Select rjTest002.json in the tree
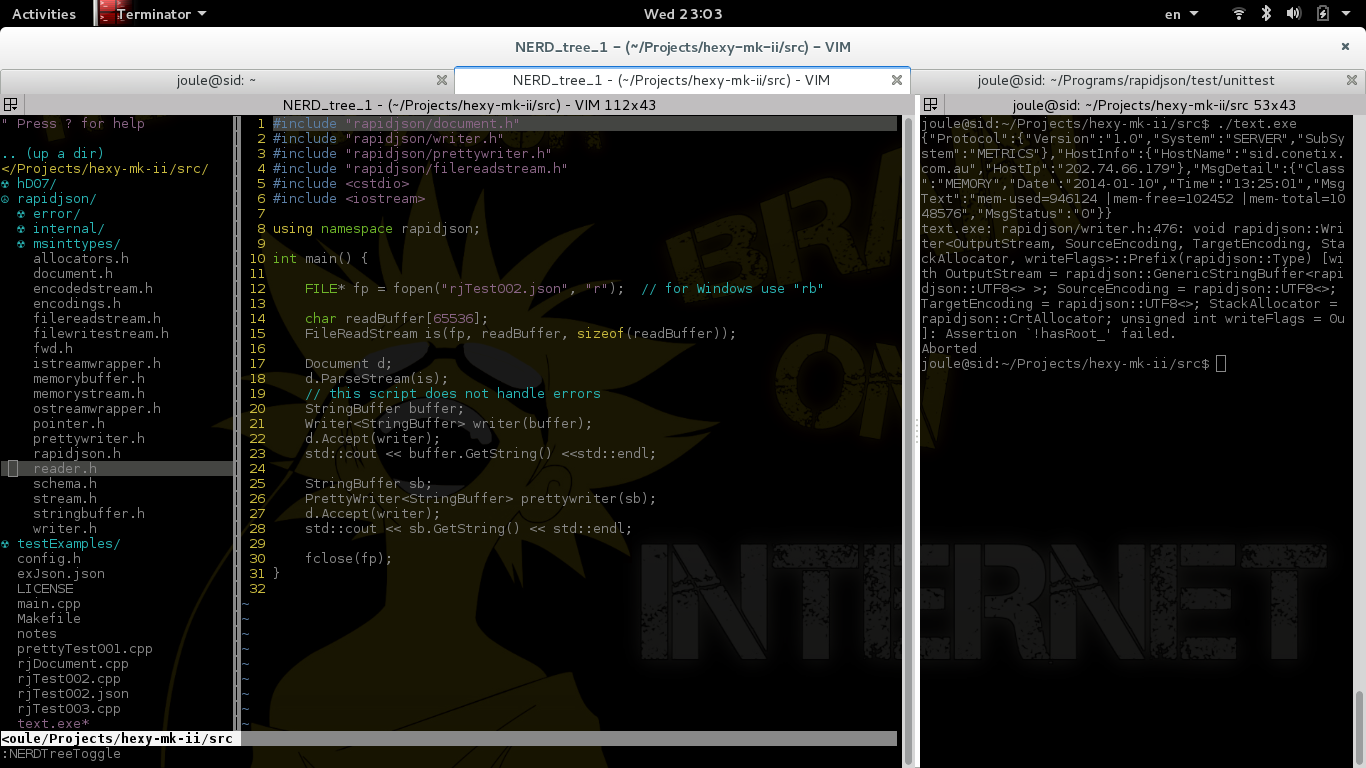 tap(73, 693)
